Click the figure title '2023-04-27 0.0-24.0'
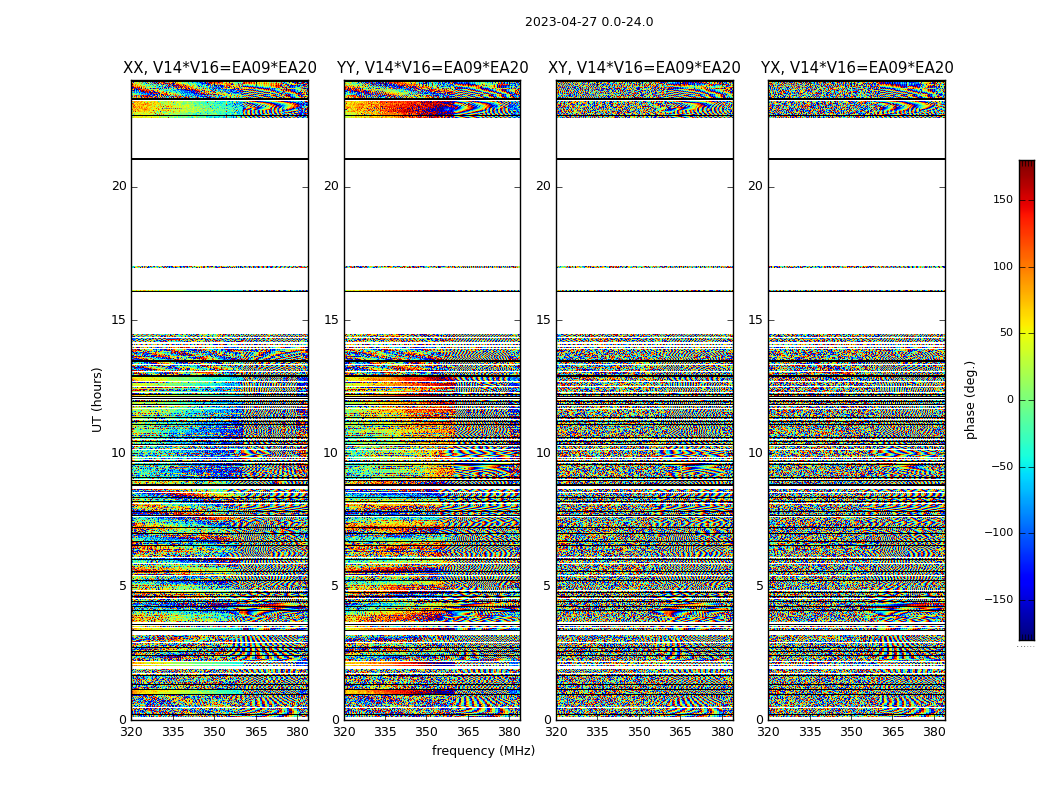This screenshot has width=1050, height=800. point(589,22)
